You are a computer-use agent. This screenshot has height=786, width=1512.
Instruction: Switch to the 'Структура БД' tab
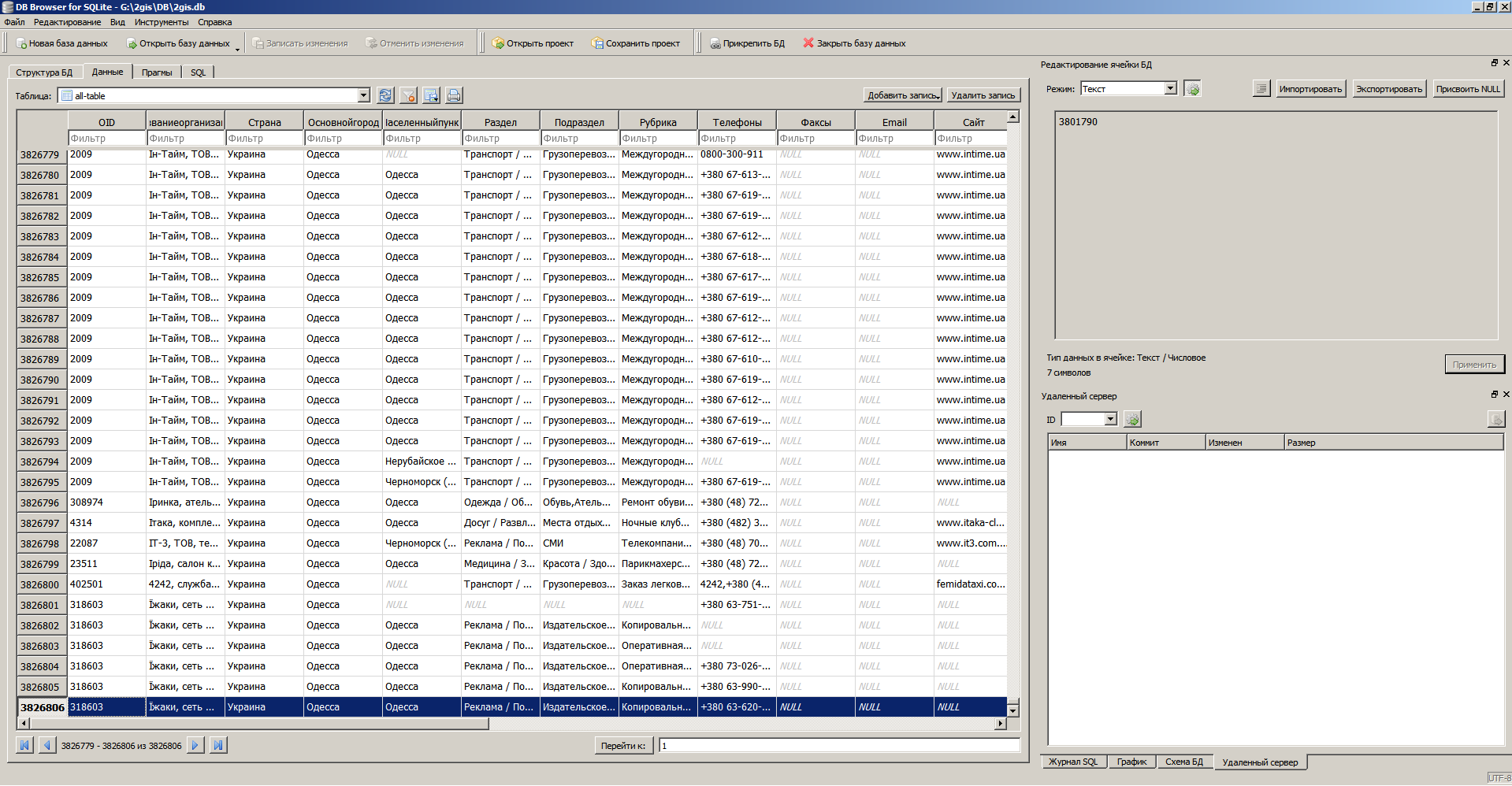44,72
